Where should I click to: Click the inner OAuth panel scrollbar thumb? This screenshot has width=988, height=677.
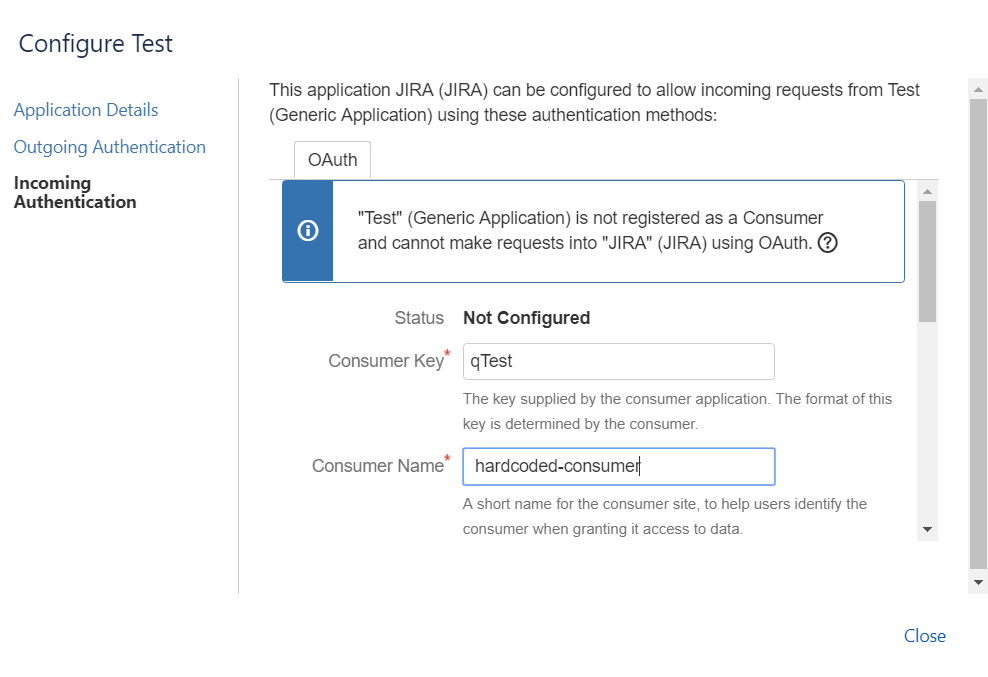(x=927, y=260)
